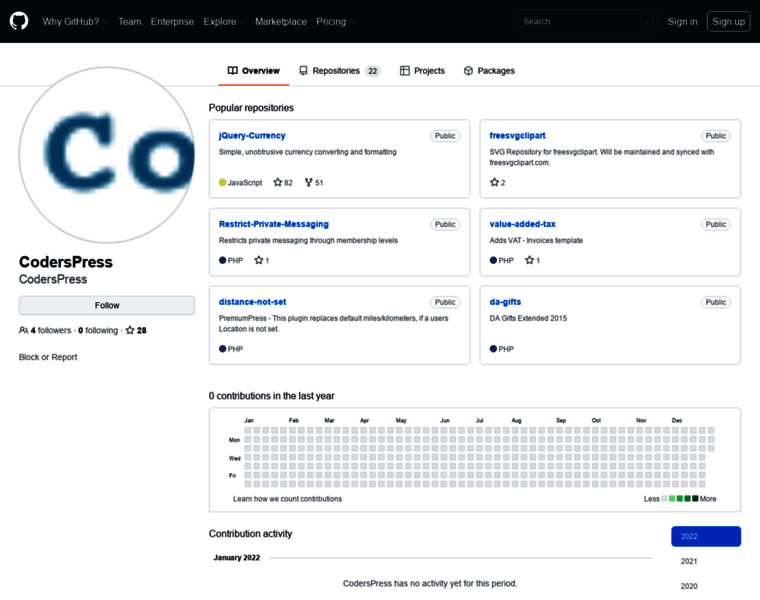Click PHP language label on distance-not-set

pos(235,349)
